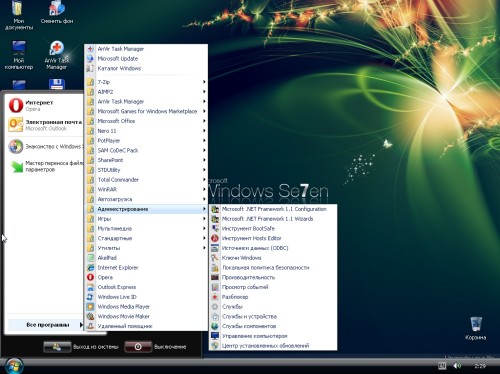The height and width of the screenshot is (374, 500).
Task: Expand the Total Commander folder
Action: pos(146,180)
